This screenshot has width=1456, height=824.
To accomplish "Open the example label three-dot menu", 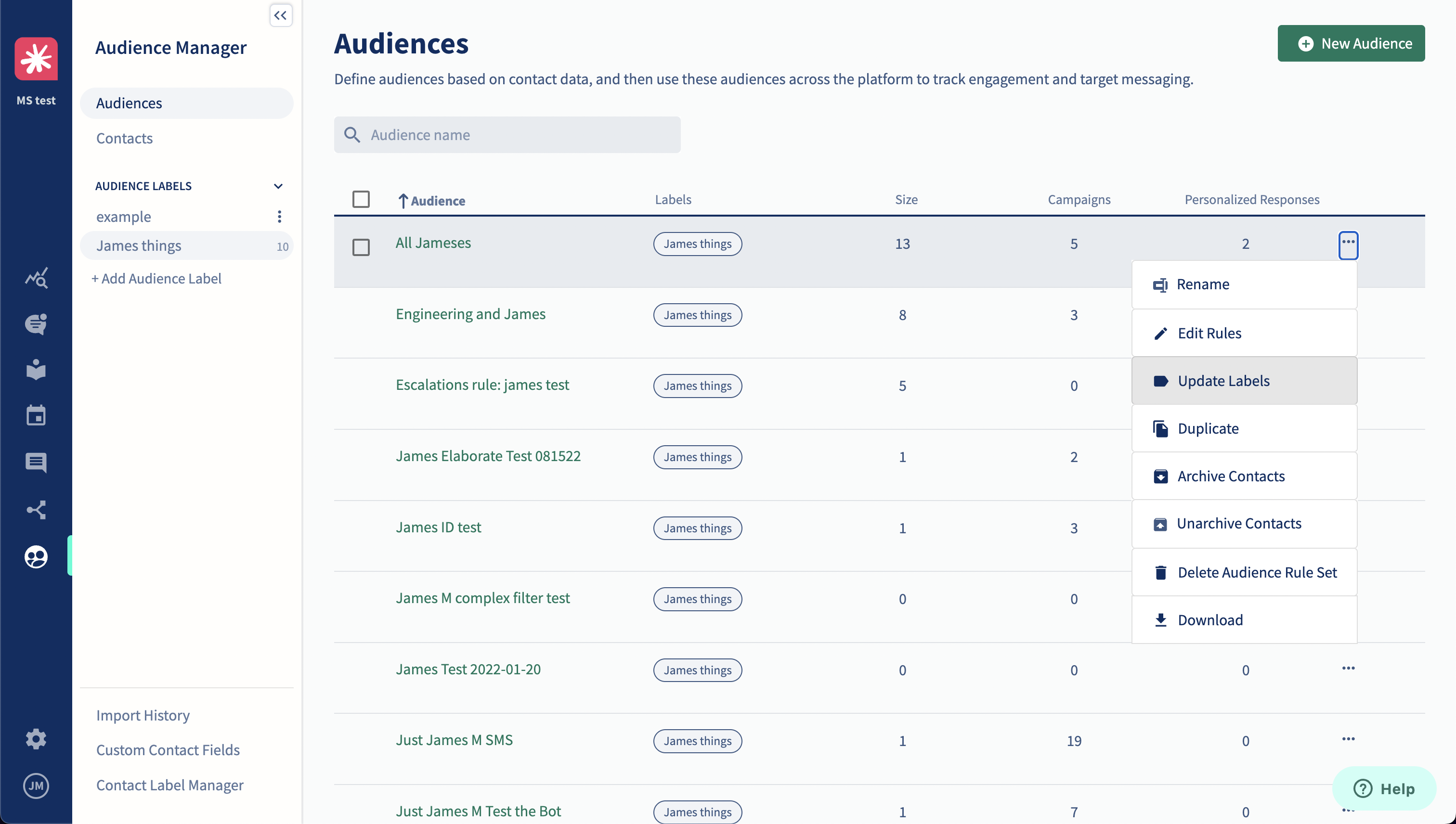I will pyautogui.click(x=279, y=217).
